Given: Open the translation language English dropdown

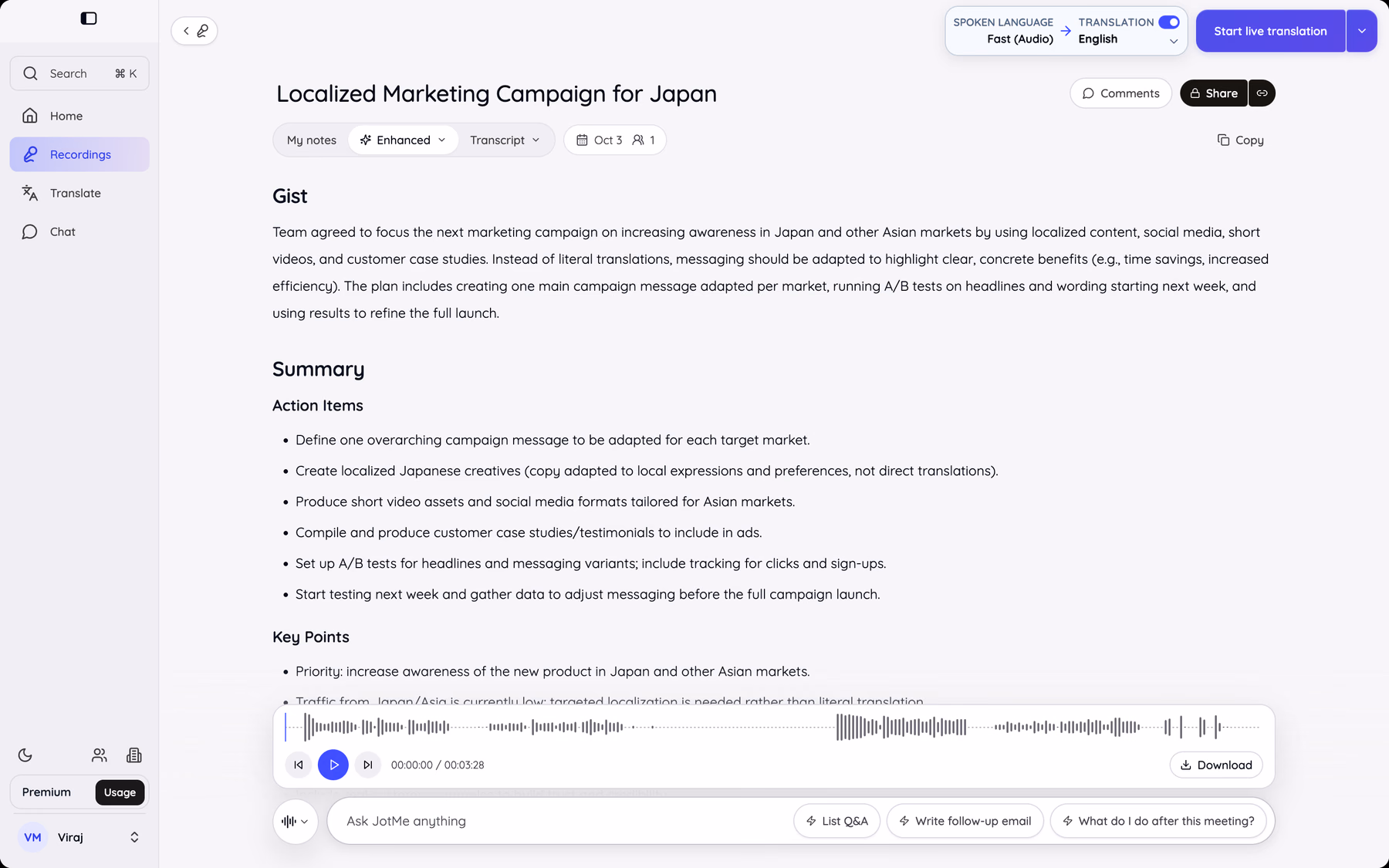Looking at the screenshot, I should coord(1128,39).
